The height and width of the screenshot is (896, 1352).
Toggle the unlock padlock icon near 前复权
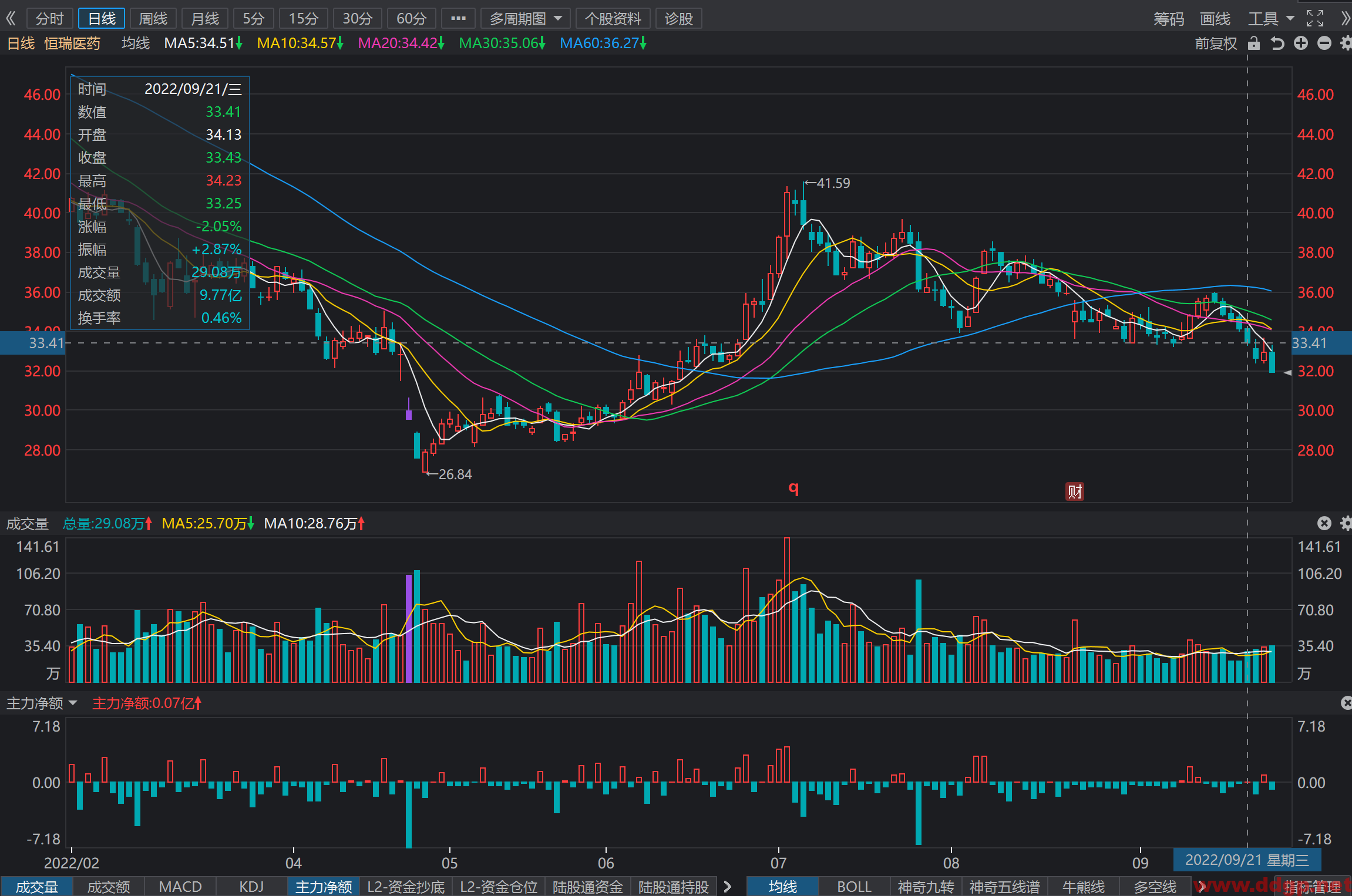click(x=1254, y=43)
